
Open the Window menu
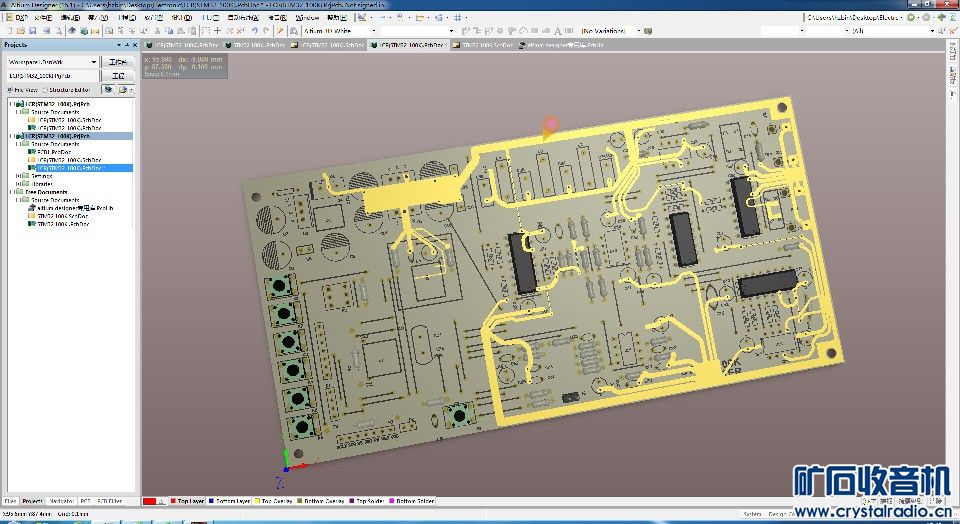pyautogui.click(x=308, y=18)
